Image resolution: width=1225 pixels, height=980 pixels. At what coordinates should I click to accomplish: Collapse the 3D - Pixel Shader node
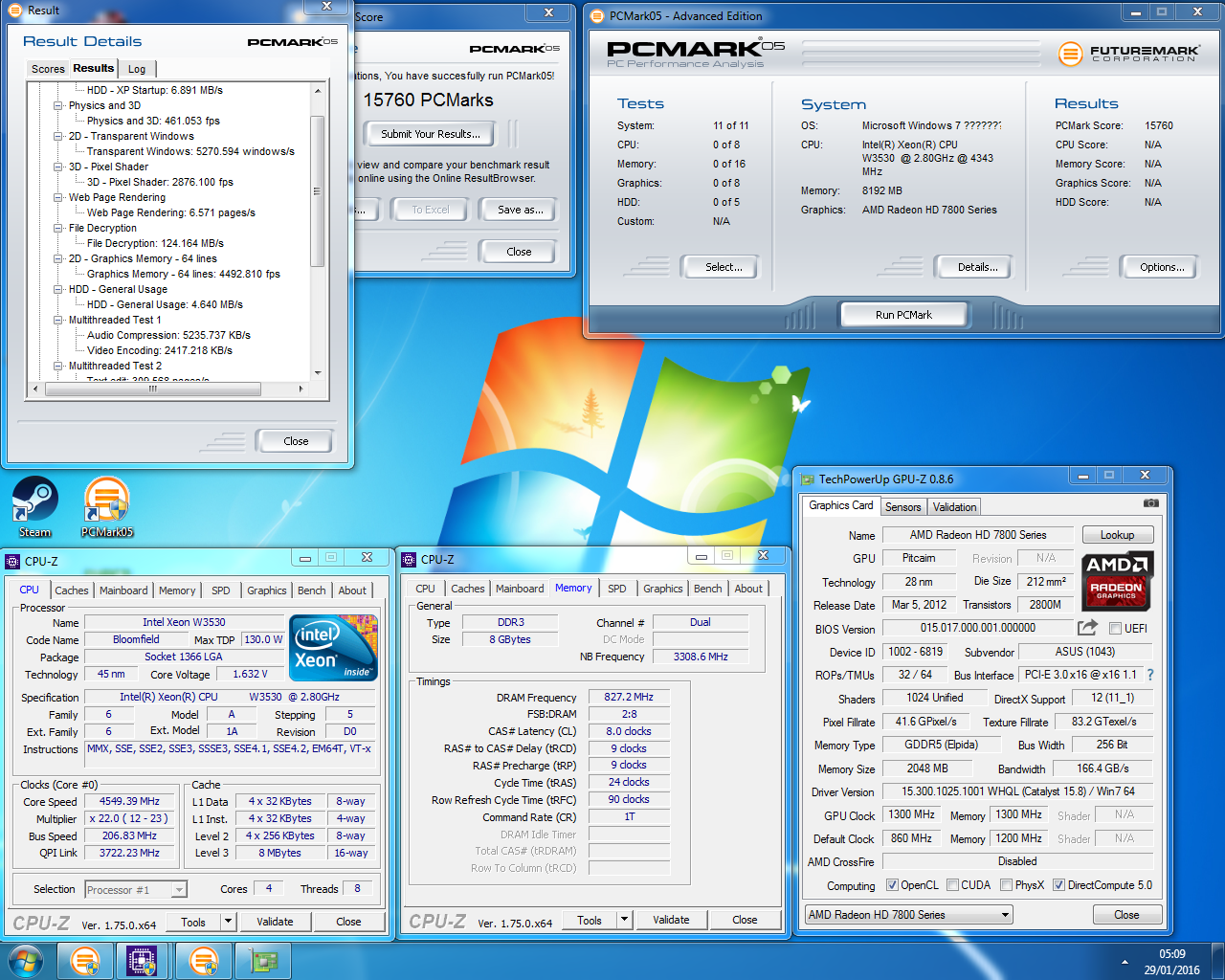click(58, 167)
